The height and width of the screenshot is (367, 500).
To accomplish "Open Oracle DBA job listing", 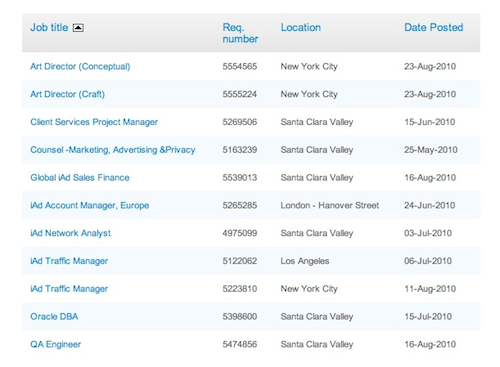I will click(54, 316).
